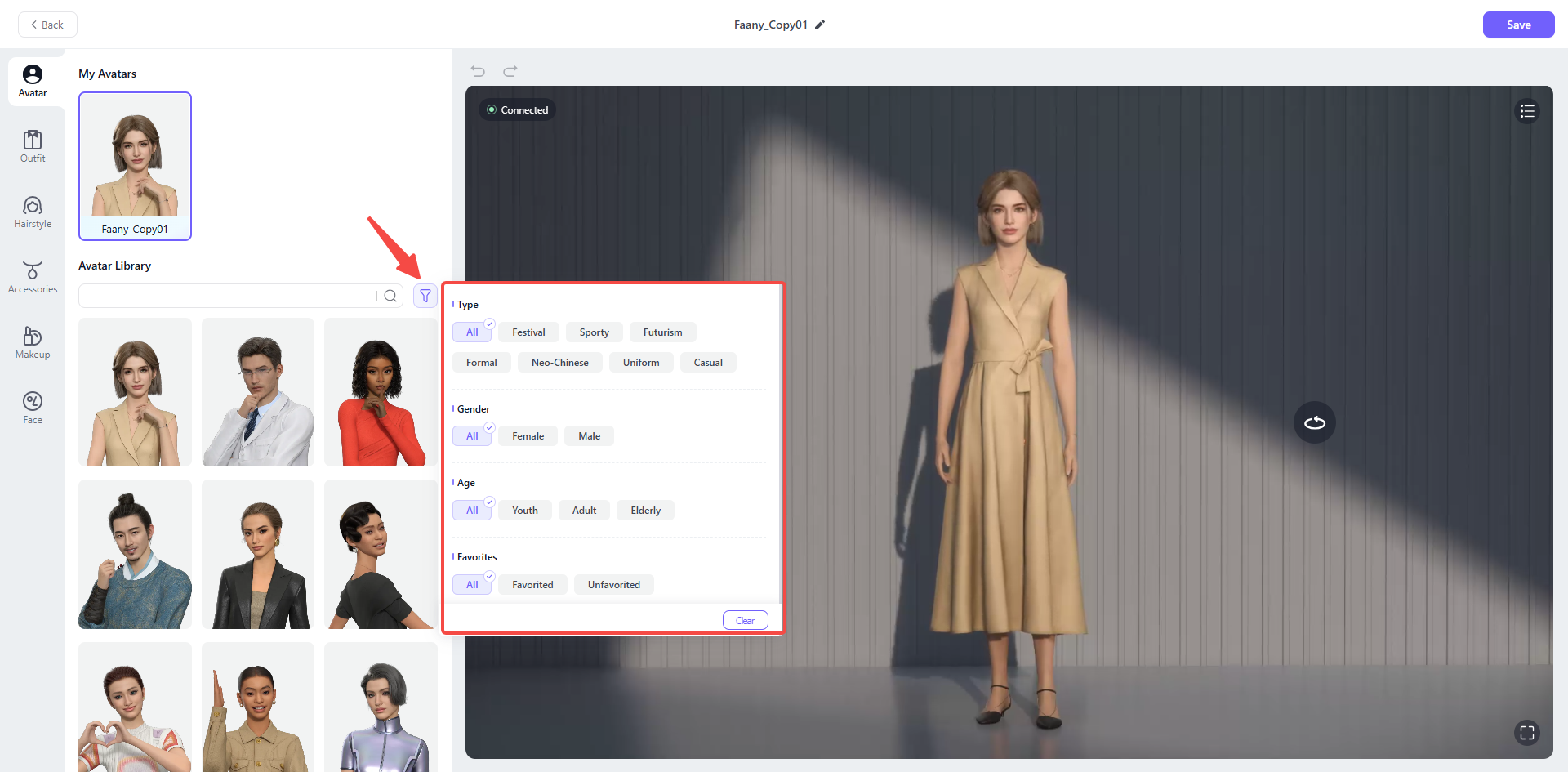This screenshot has height=772, width=1568.
Task: Choose the male avatar in blue sweater
Action: 135,554
